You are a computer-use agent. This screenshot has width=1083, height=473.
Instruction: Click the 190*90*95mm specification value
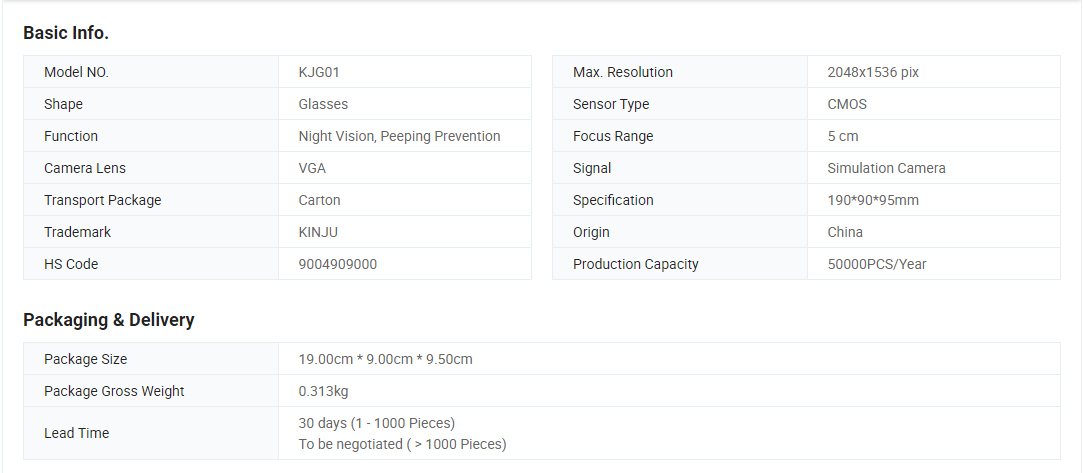(x=873, y=200)
